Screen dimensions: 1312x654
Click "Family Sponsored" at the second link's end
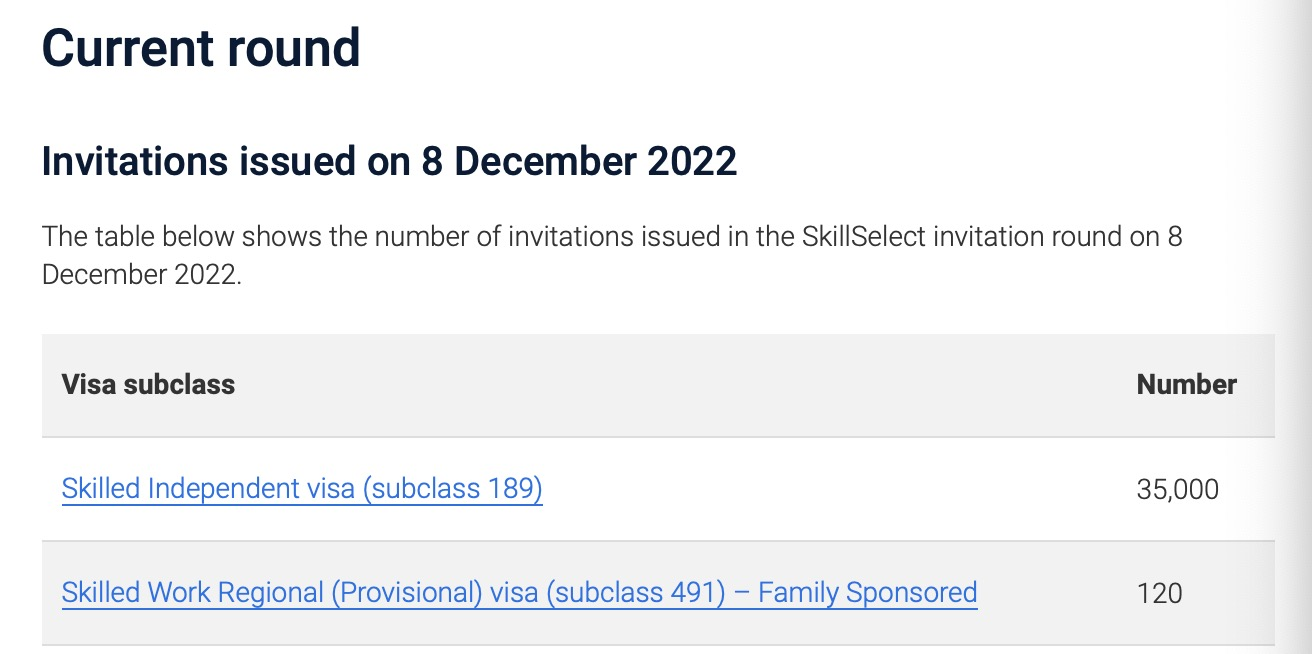click(867, 593)
